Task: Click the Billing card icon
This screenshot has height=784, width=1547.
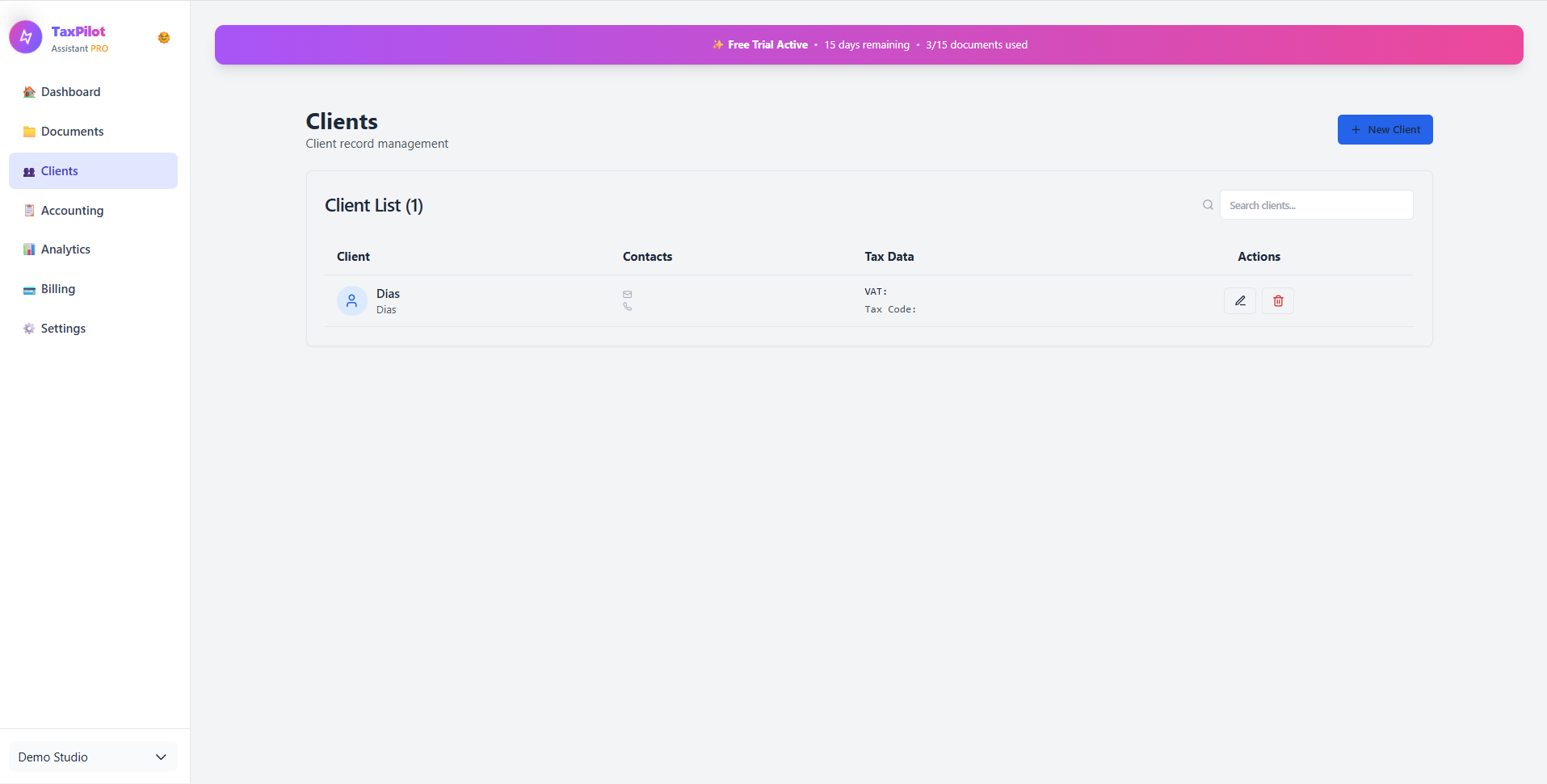Action: pyautogui.click(x=29, y=288)
